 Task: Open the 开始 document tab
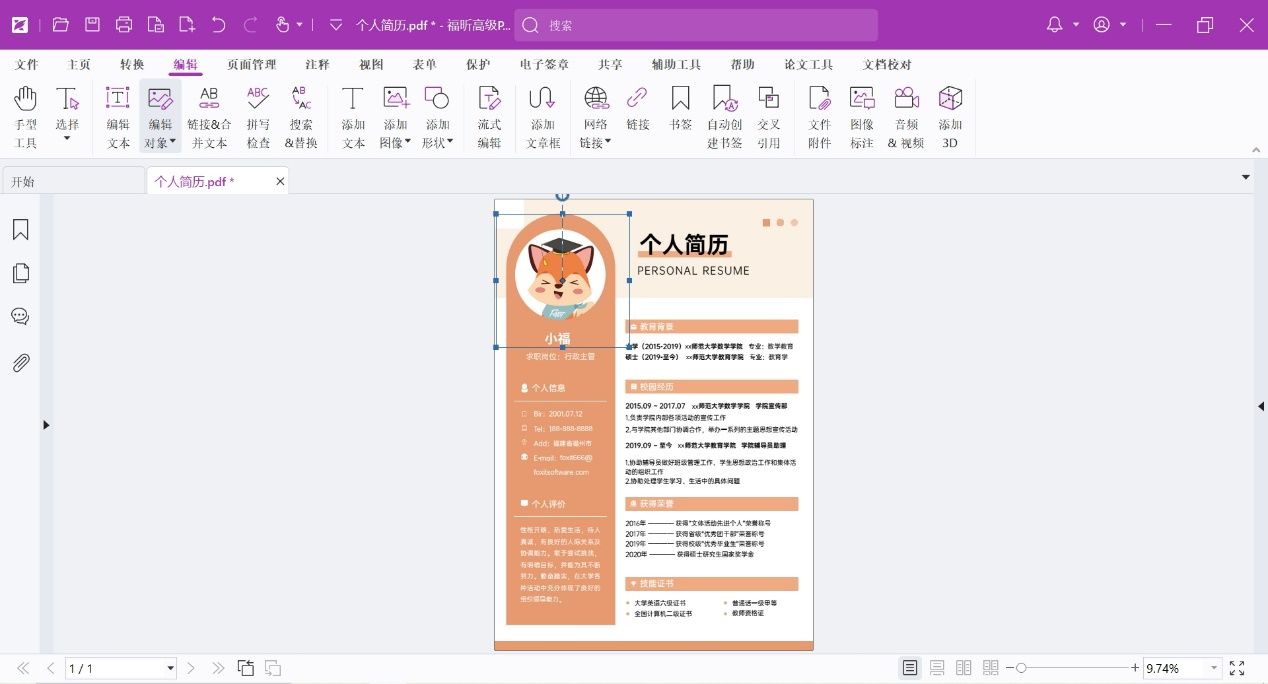pos(72,182)
